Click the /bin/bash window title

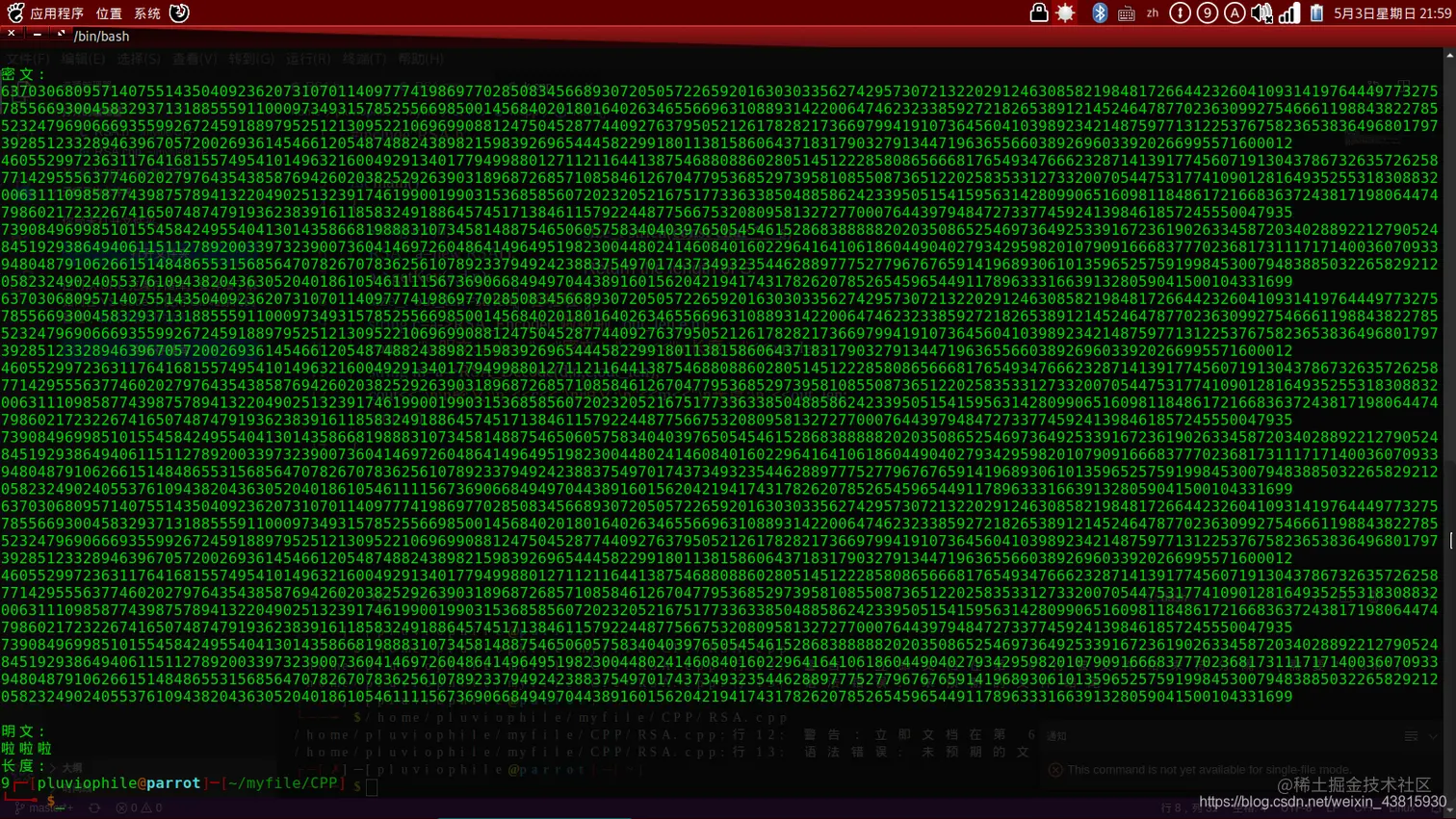coord(101,37)
